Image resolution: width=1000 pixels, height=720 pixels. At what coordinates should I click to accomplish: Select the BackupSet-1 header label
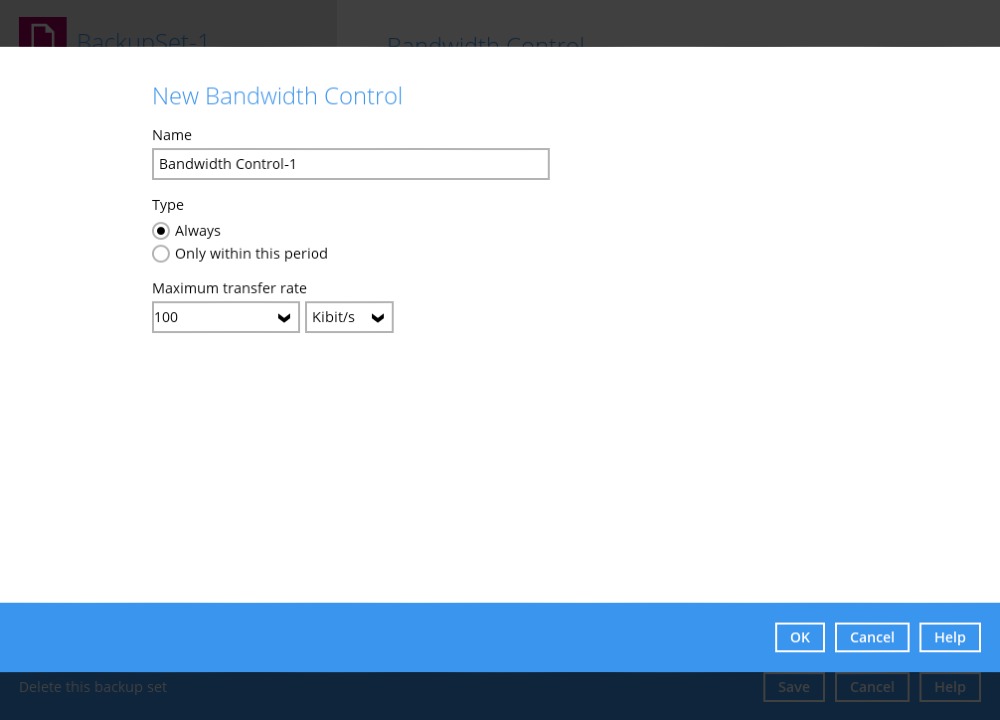143,41
